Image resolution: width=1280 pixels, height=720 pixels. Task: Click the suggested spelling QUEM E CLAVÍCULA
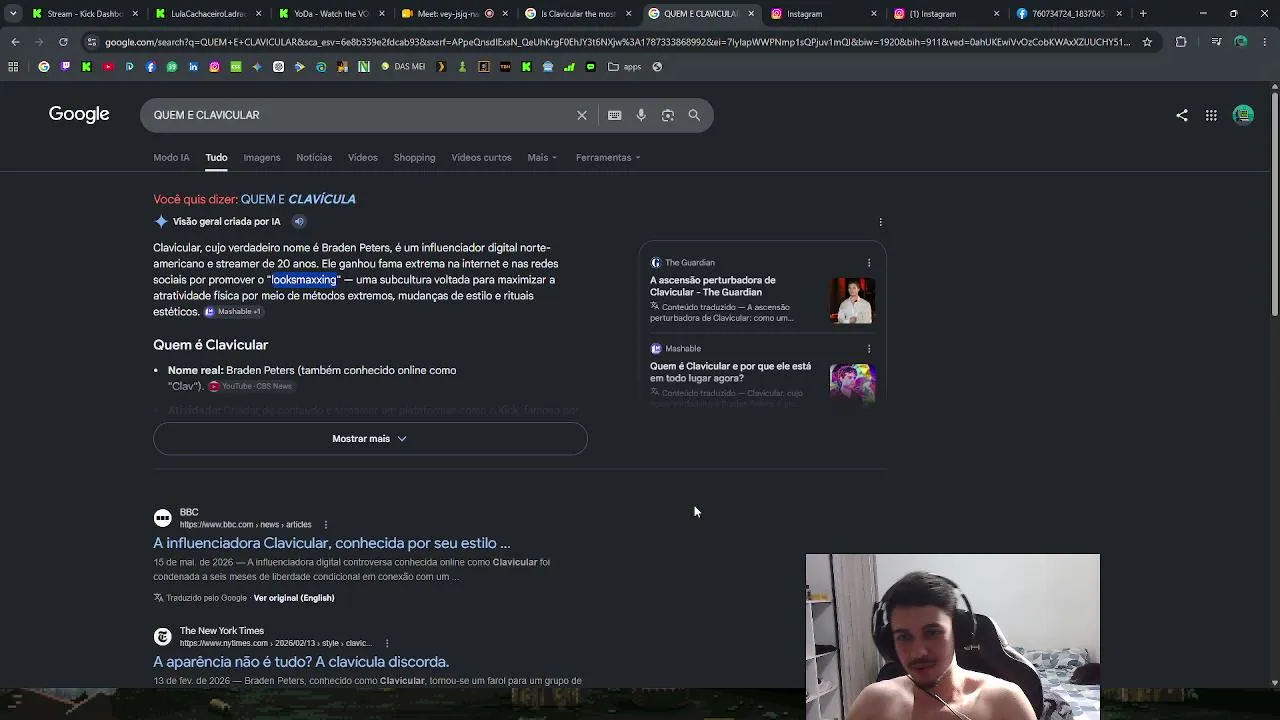(x=298, y=199)
